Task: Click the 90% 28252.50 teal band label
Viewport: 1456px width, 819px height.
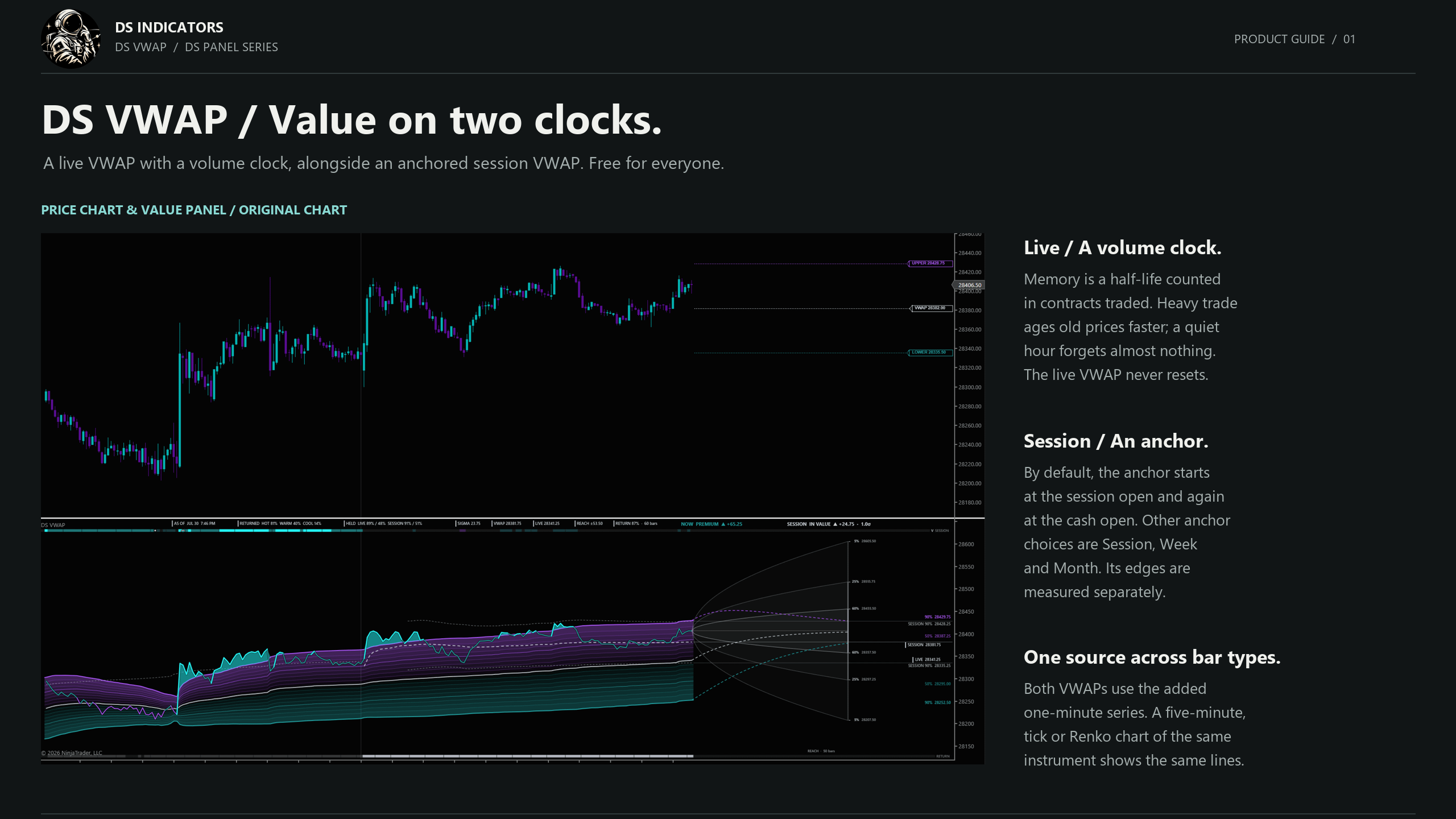Action: pos(937,702)
